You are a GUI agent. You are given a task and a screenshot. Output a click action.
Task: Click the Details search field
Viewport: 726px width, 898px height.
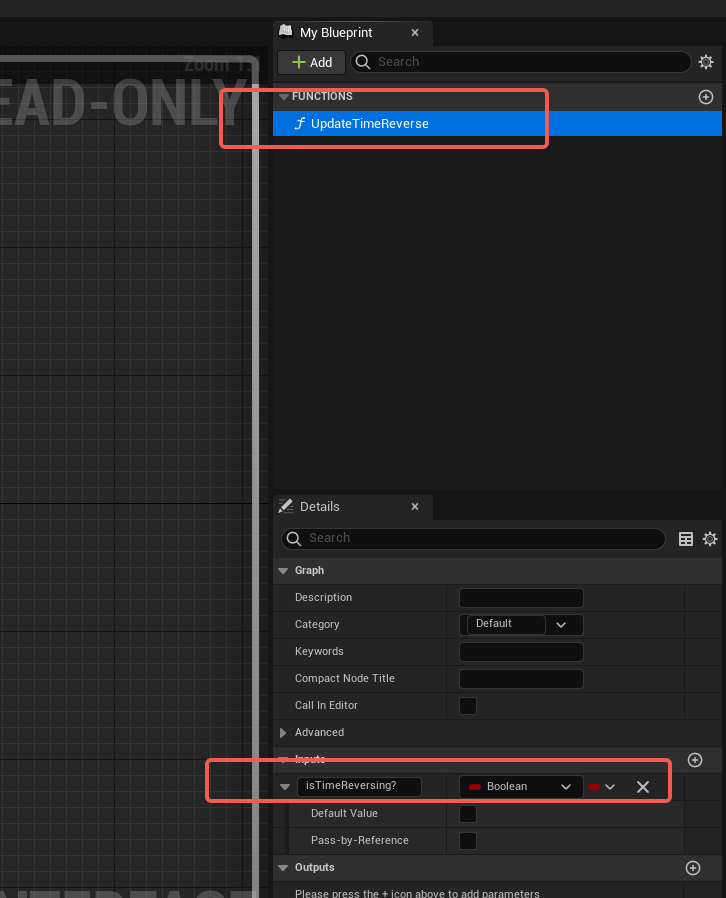point(473,538)
